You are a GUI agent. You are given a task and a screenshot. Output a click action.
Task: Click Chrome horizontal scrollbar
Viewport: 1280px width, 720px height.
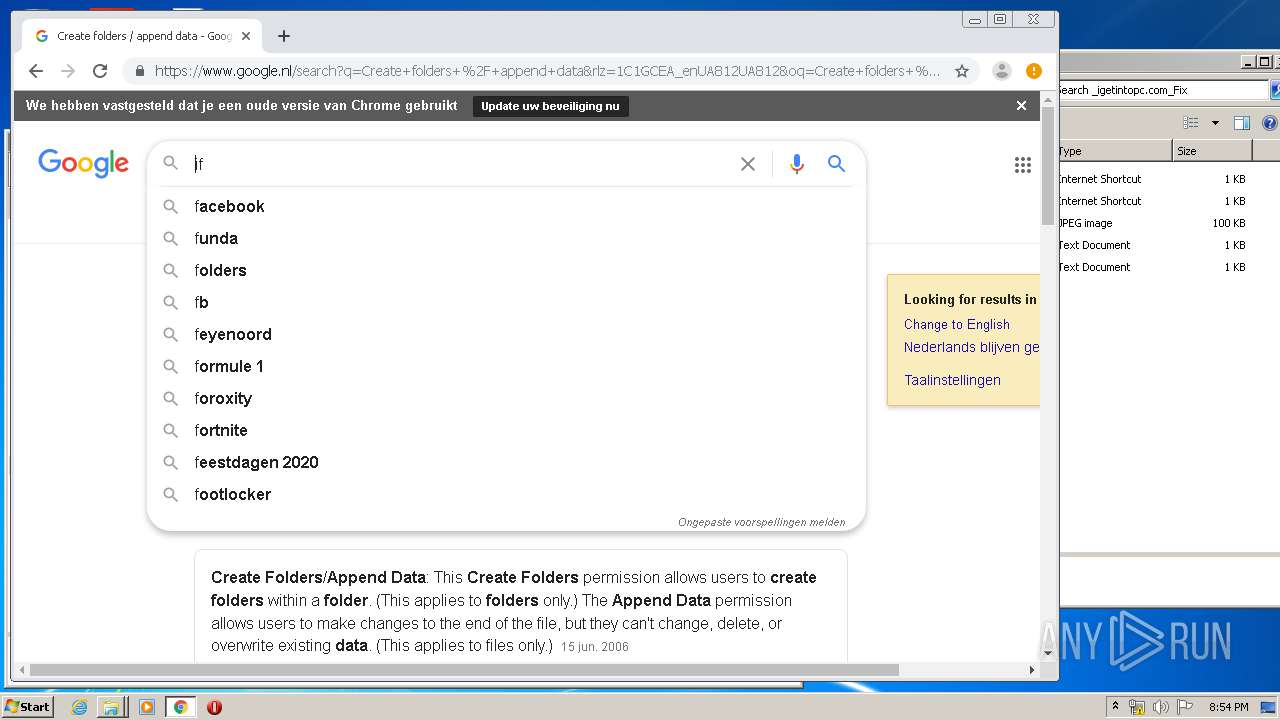point(465,670)
